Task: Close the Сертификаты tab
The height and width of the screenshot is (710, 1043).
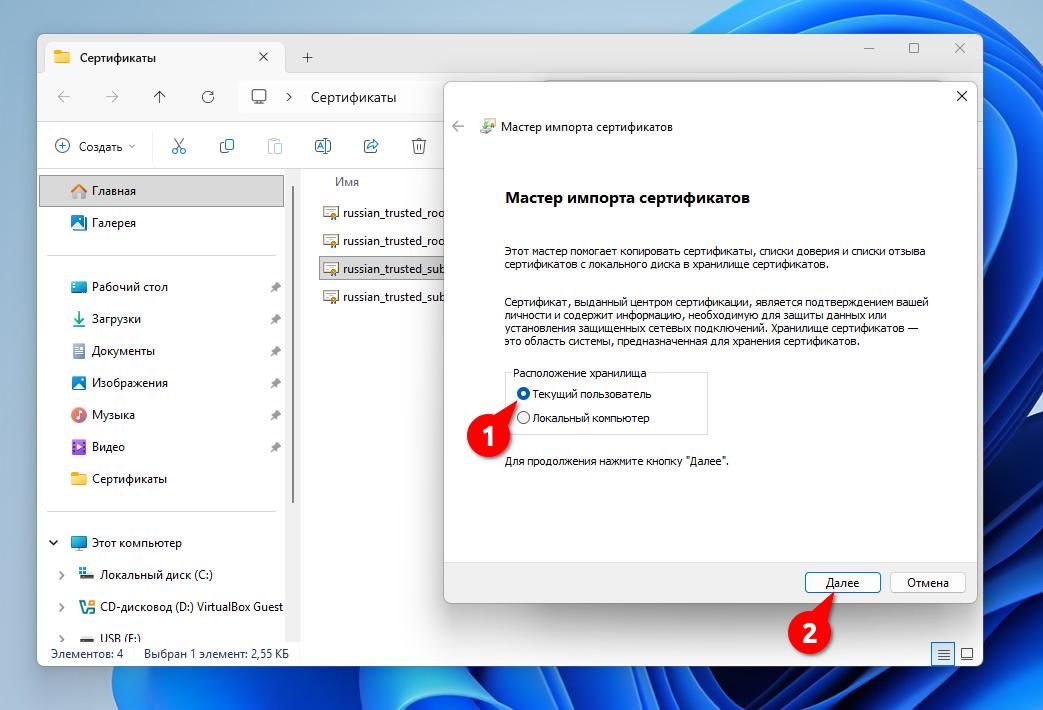Action: [263, 57]
